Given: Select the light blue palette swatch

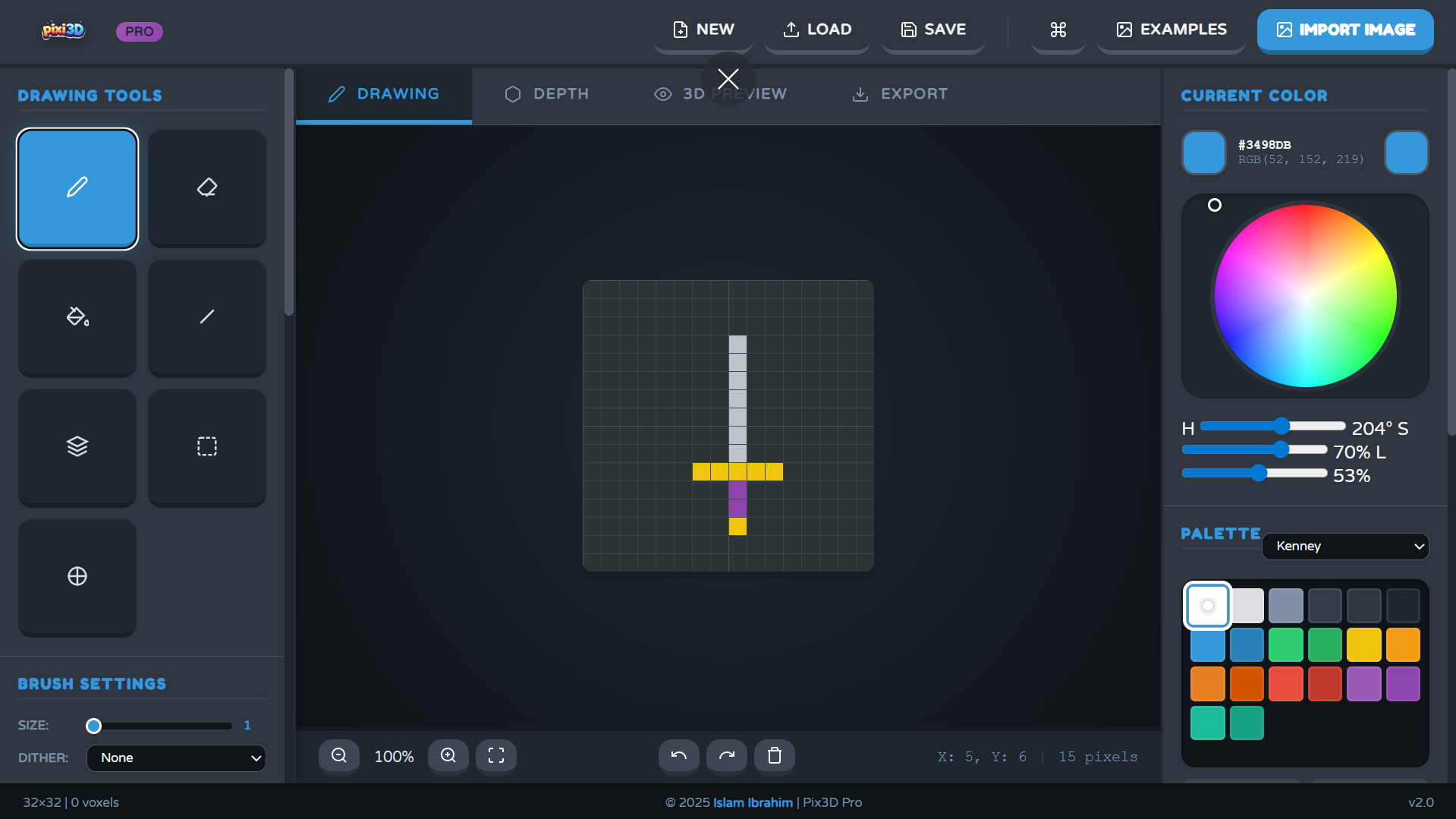Looking at the screenshot, I should 1208,645.
